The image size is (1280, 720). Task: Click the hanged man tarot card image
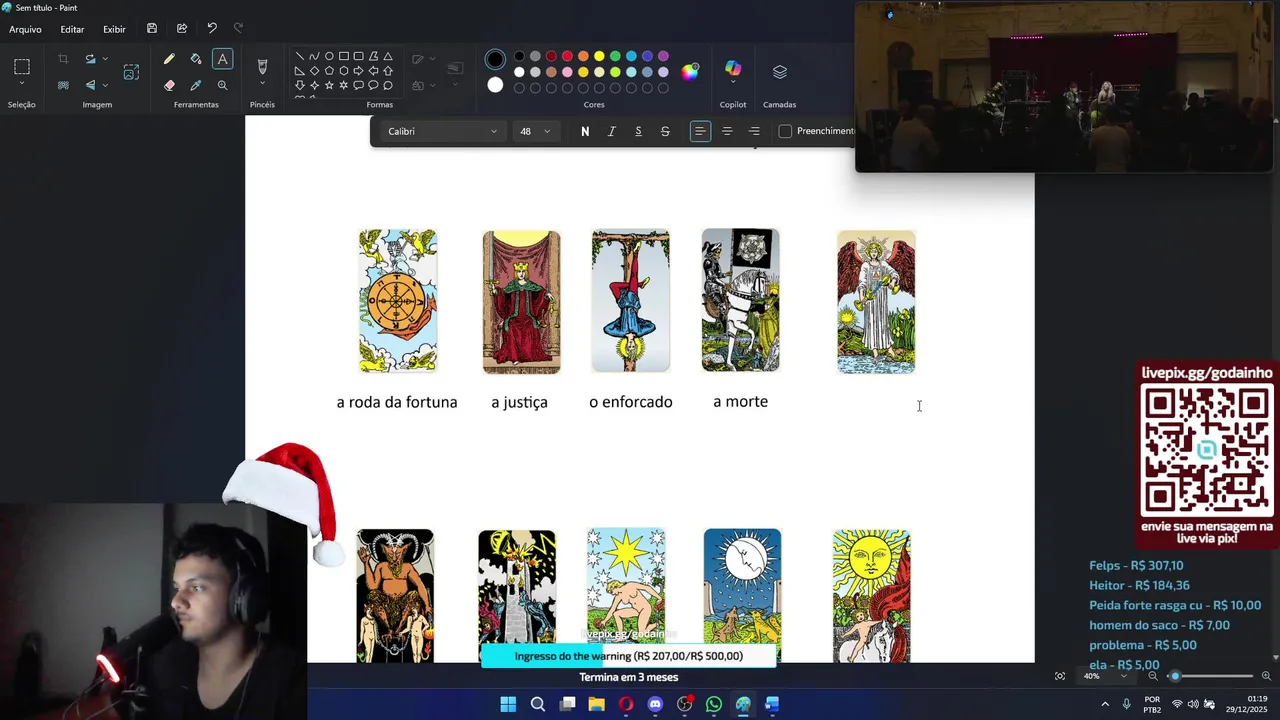[631, 301]
